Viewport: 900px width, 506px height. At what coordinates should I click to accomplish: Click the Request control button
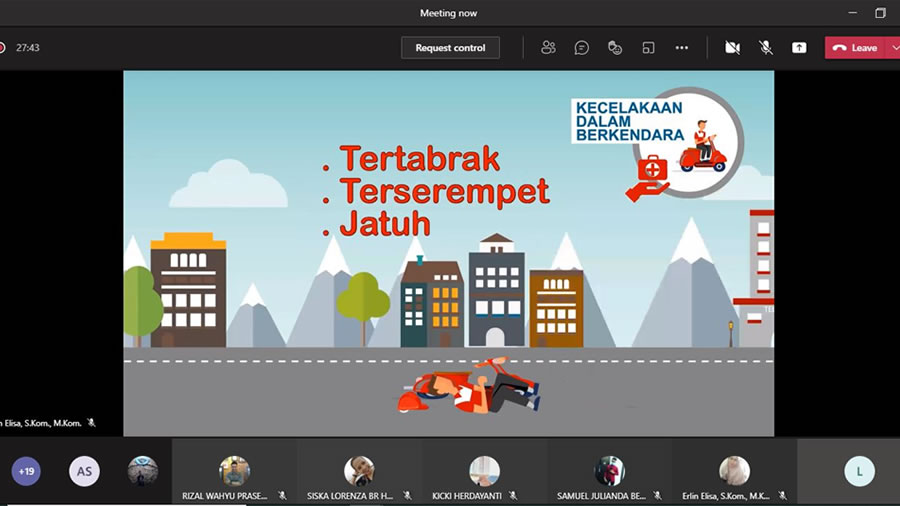[450, 47]
